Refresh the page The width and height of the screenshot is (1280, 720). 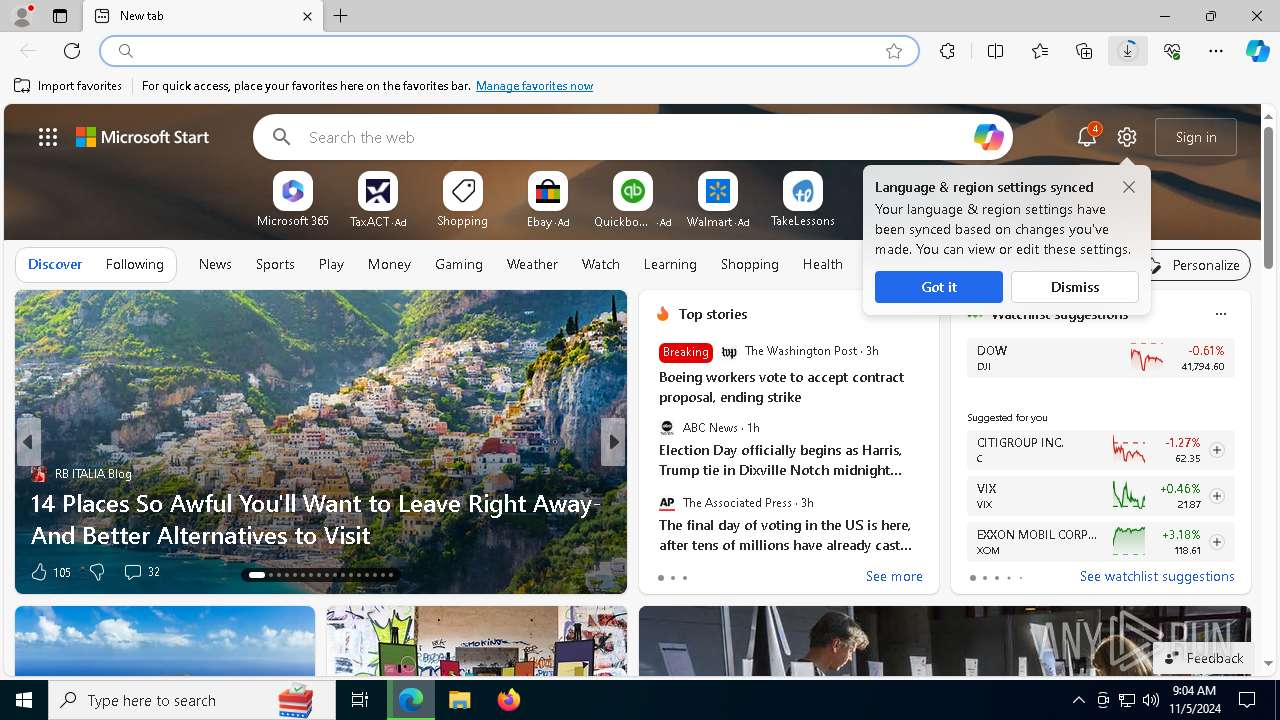point(72,51)
